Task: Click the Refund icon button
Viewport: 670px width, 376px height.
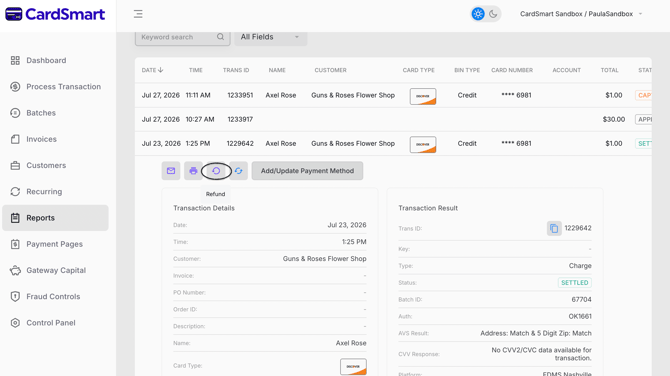Action: 216,171
